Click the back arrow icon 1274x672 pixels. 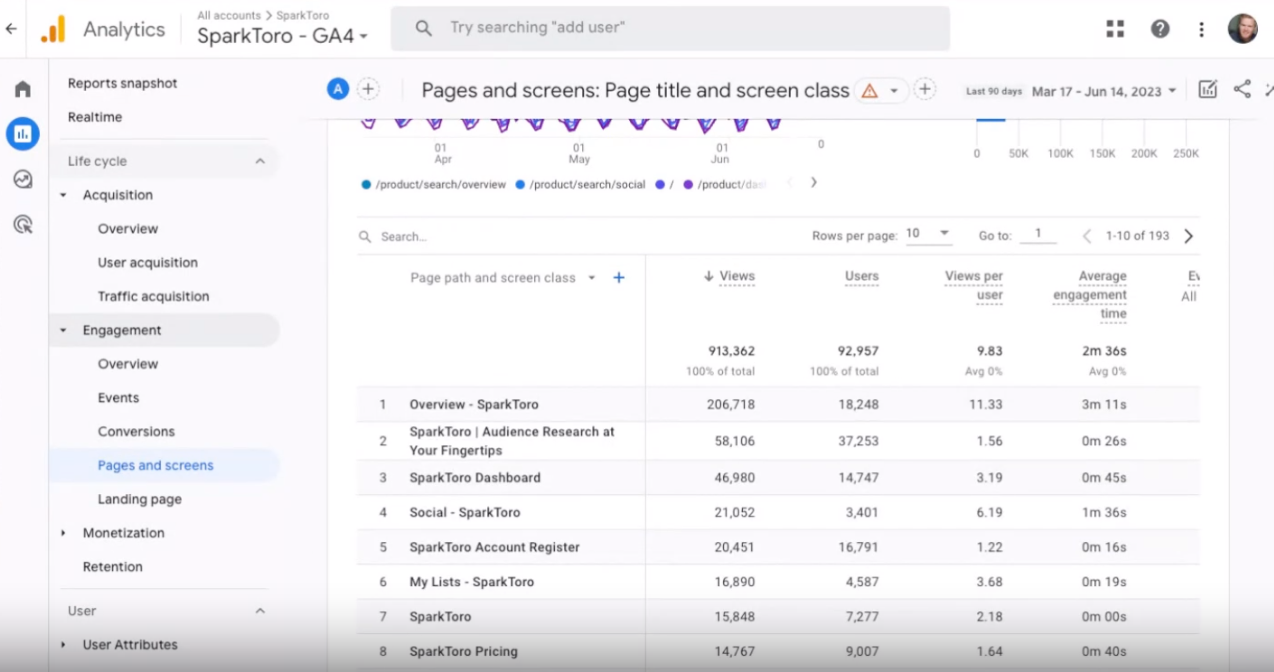coord(11,29)
